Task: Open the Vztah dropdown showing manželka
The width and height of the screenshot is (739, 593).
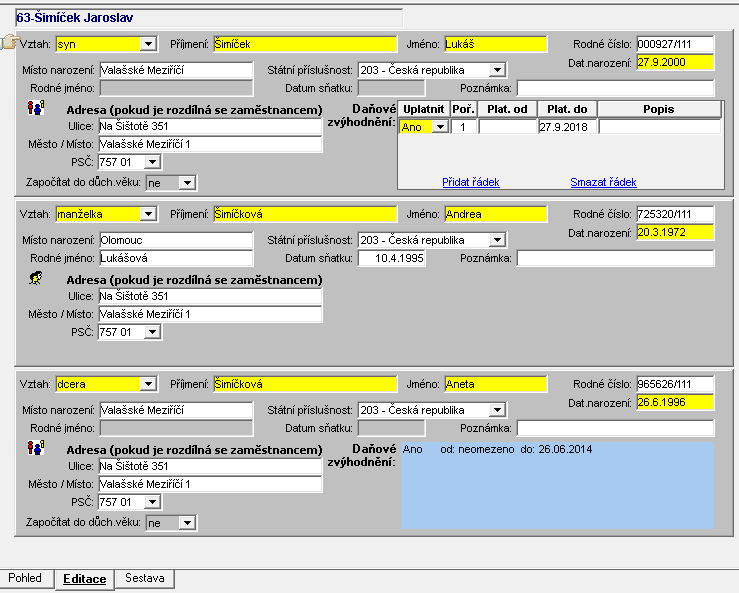Action: (148, 214)
